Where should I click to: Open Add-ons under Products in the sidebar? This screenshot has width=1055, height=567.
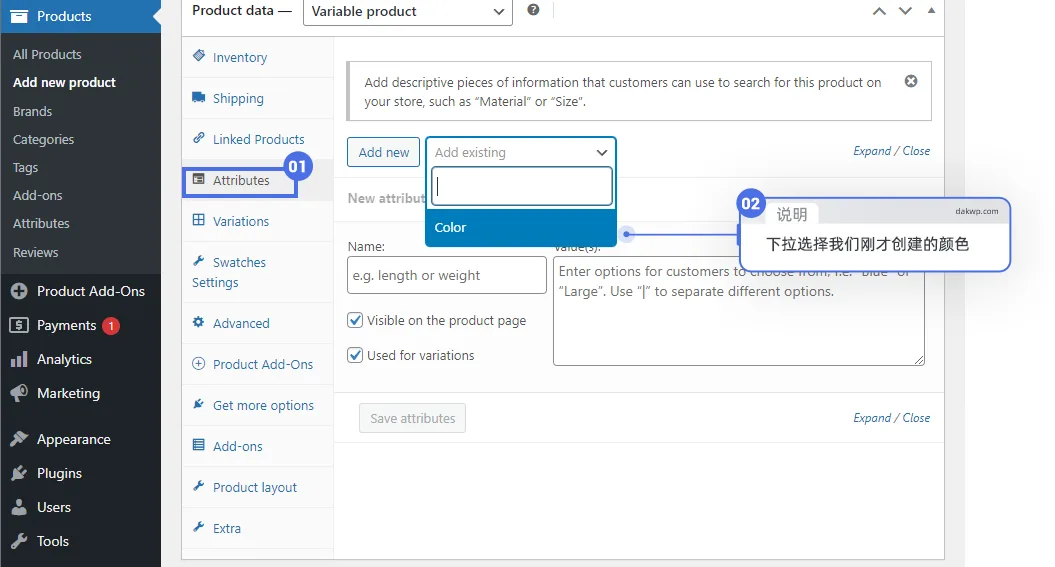tap(38, 195)
